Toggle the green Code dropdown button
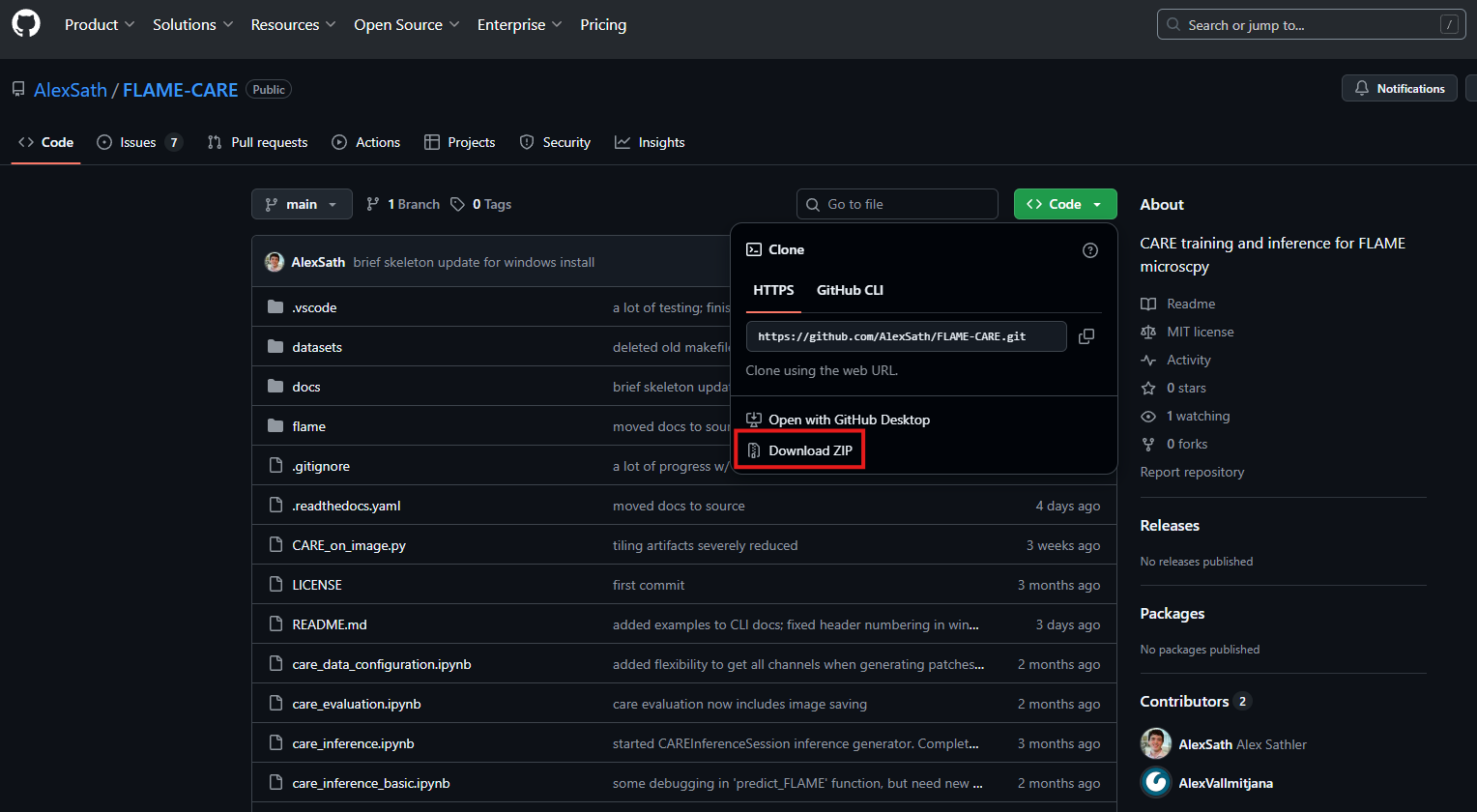Image resolution: width=1477 pixels, height=812 pixels. pyautogui.click(x=1065, y=204)
